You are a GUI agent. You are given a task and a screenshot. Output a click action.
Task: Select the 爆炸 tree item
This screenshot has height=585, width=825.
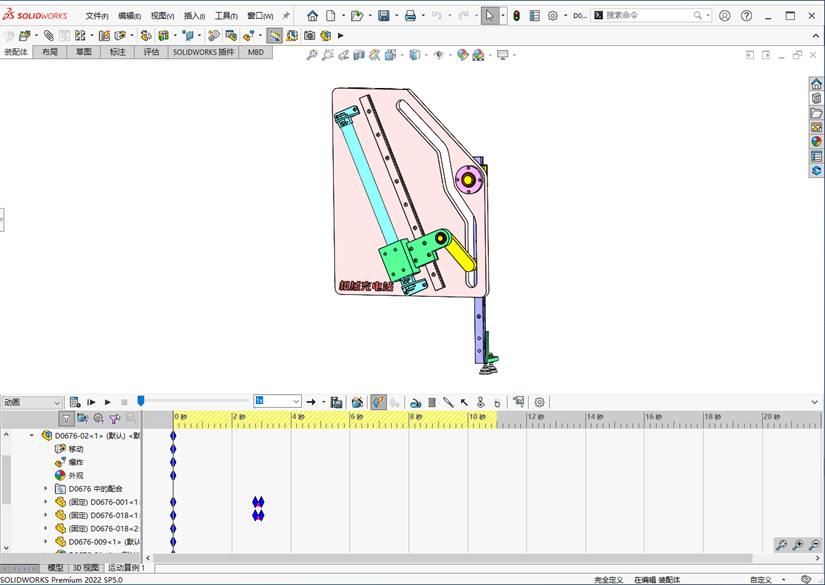click(x=69, y=462)
